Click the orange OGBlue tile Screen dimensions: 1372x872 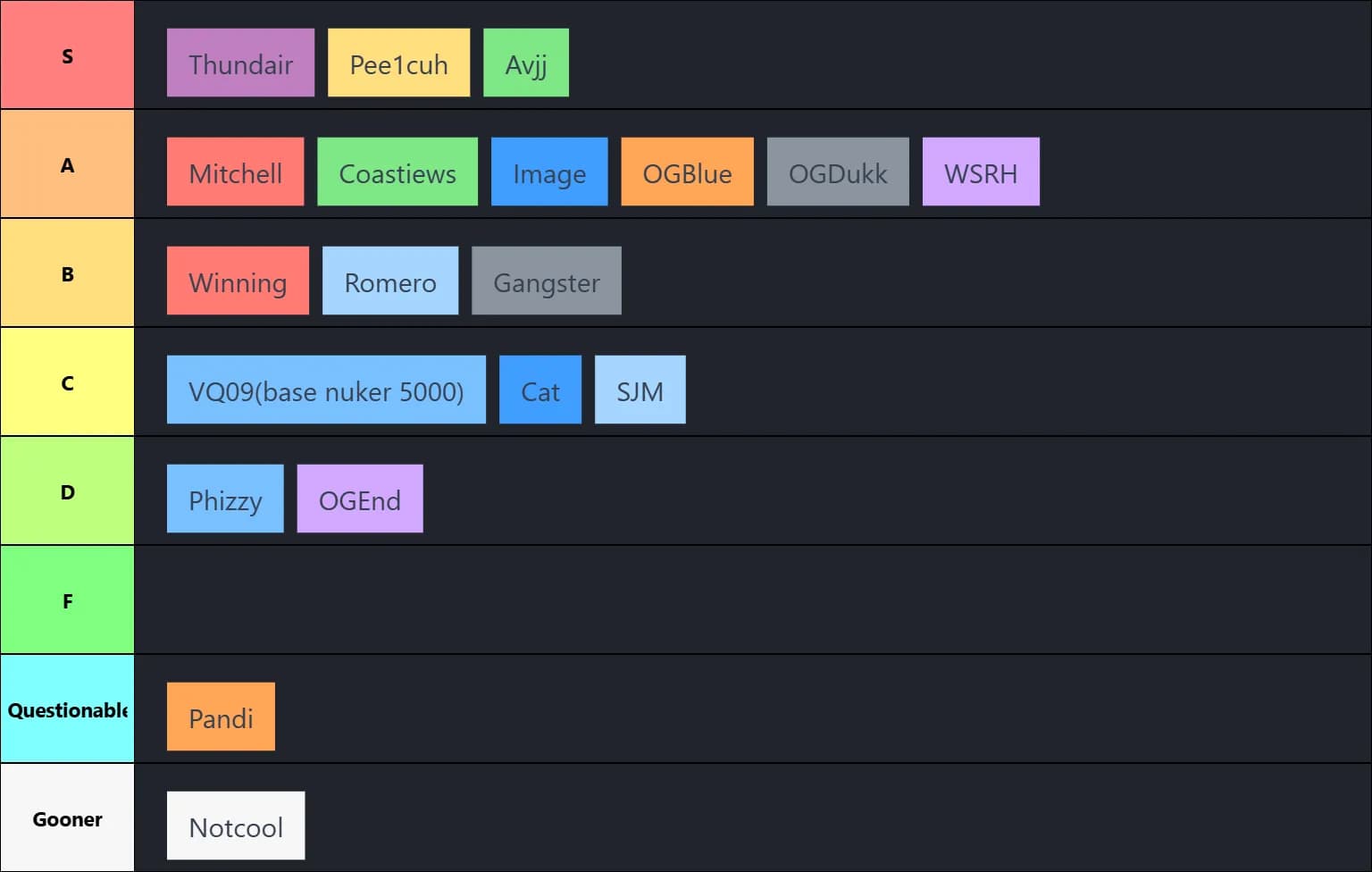(x=687, y=172)
